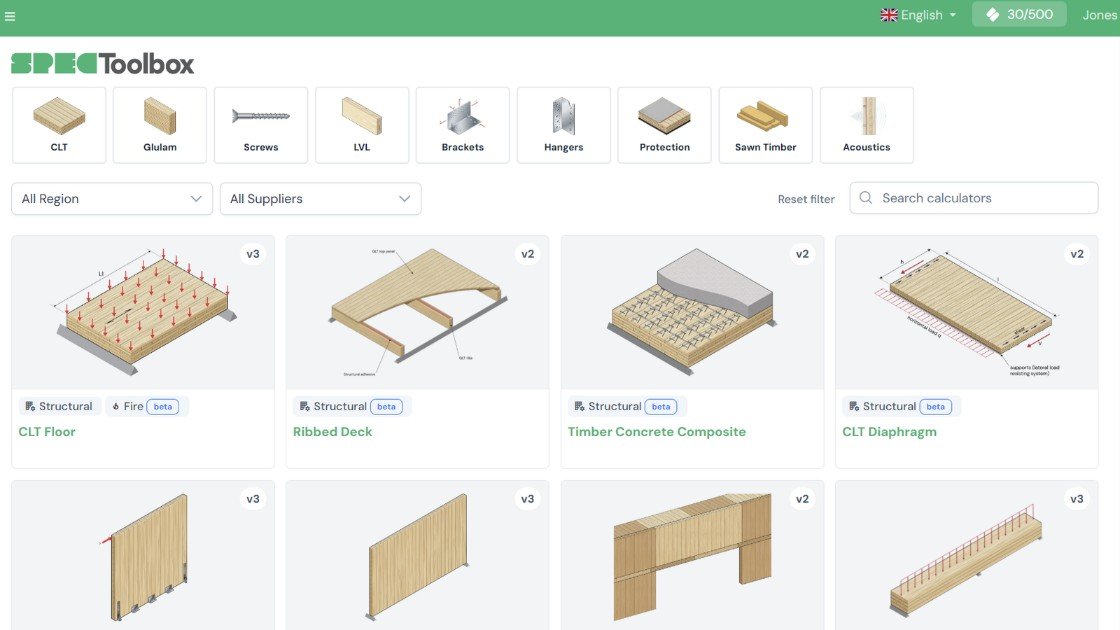
Task: Click the v2 badge on Ribbed Deck
Action: pos(528,254)
